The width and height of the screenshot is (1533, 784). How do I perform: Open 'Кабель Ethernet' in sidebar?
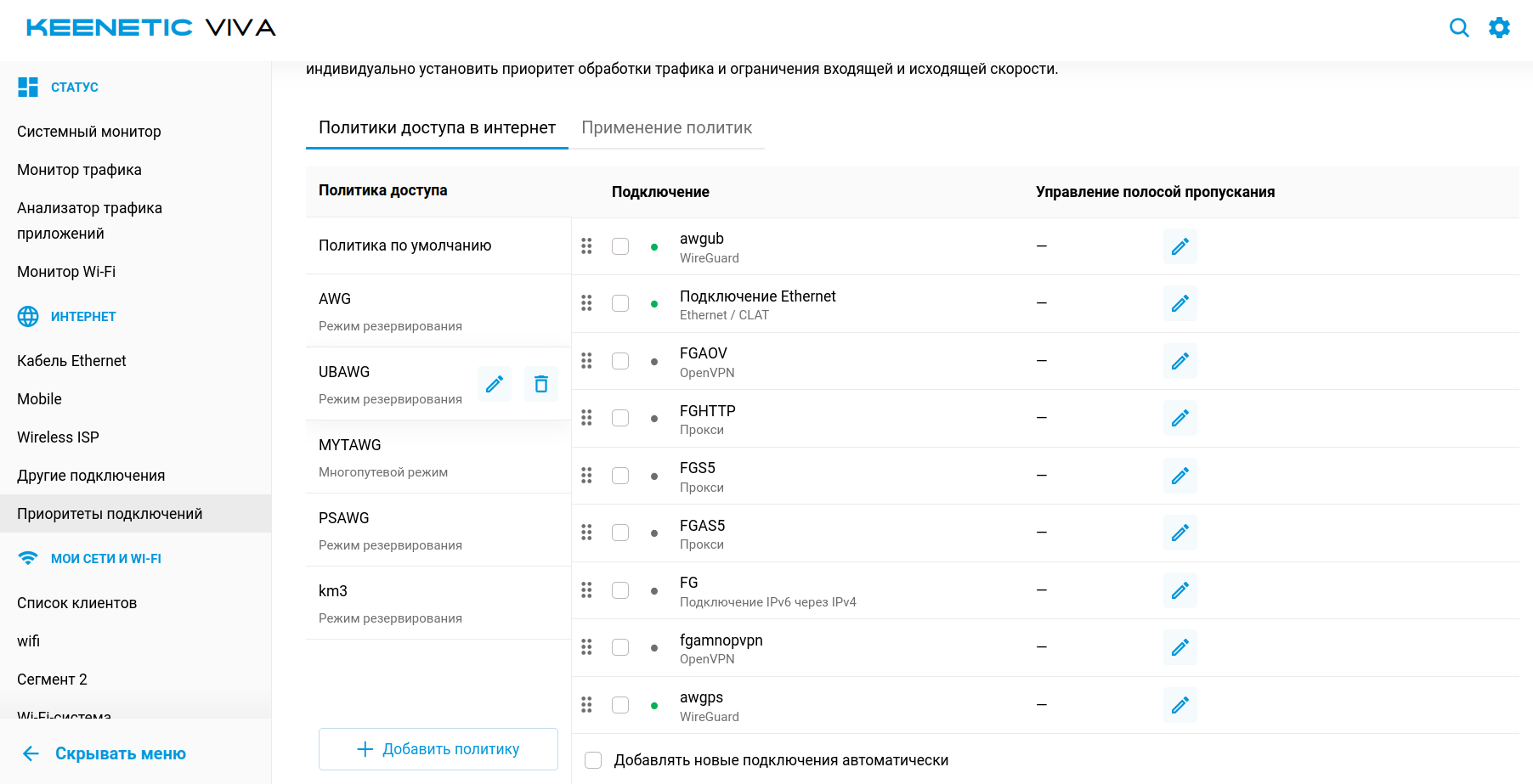pyautogui.click(x=71, y=361)
